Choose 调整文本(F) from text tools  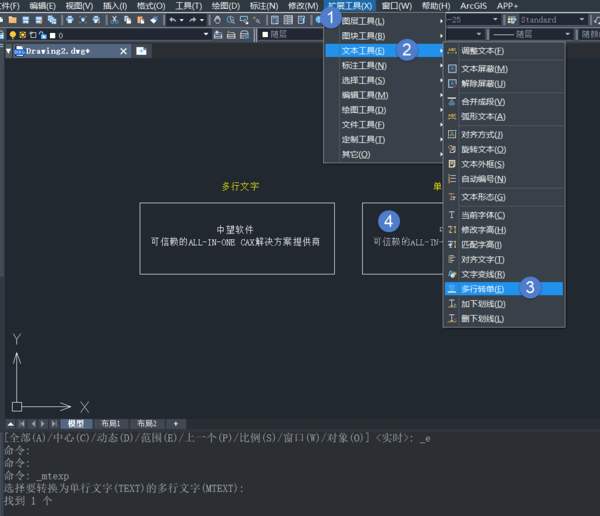[504, 51]
